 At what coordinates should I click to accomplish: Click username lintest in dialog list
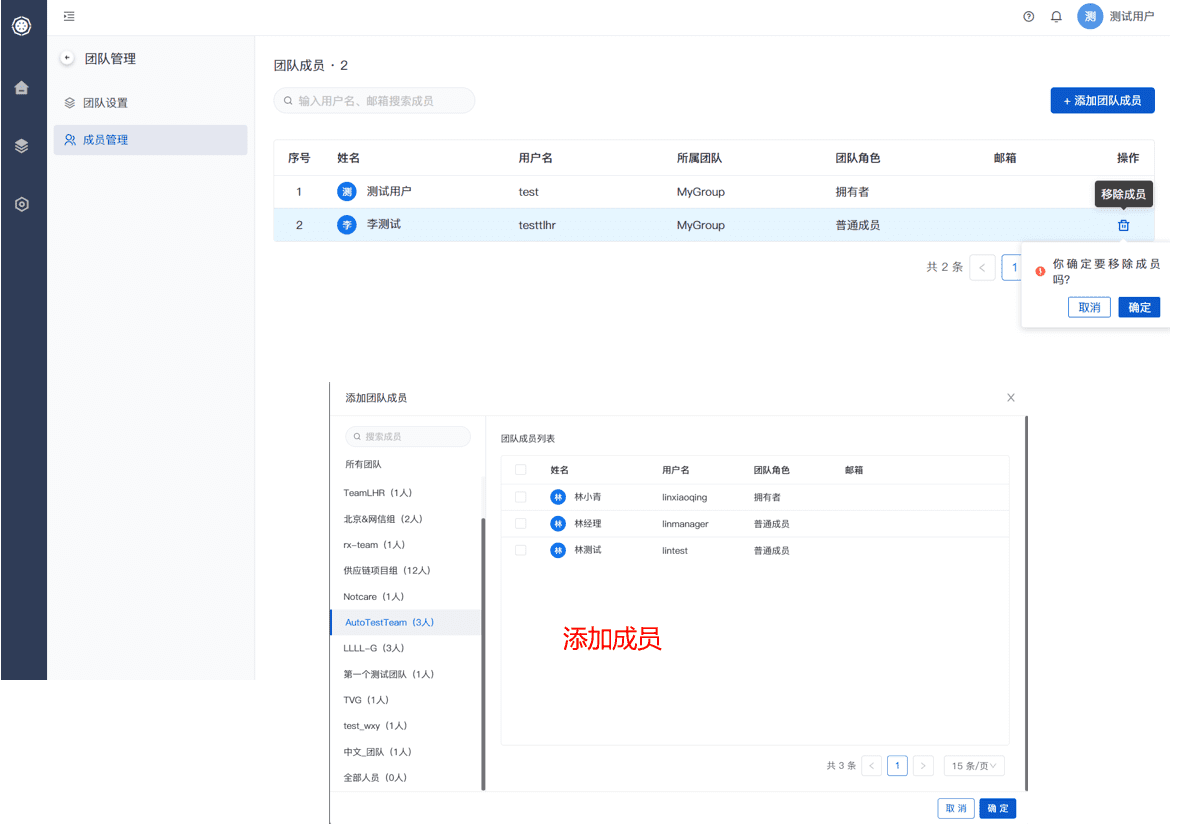(x=674, y=550)
